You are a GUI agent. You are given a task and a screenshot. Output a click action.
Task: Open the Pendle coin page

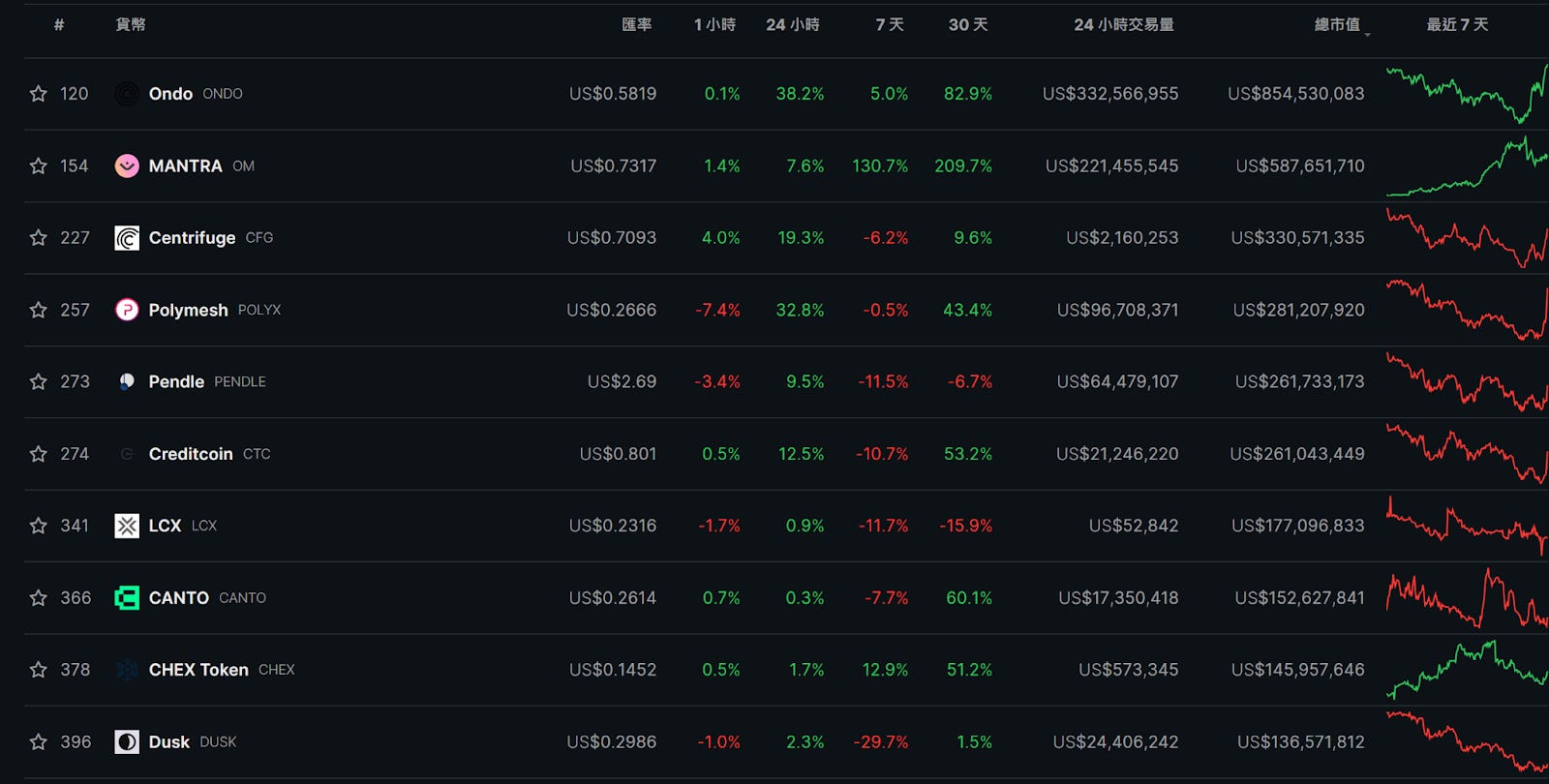coord(176,381)
